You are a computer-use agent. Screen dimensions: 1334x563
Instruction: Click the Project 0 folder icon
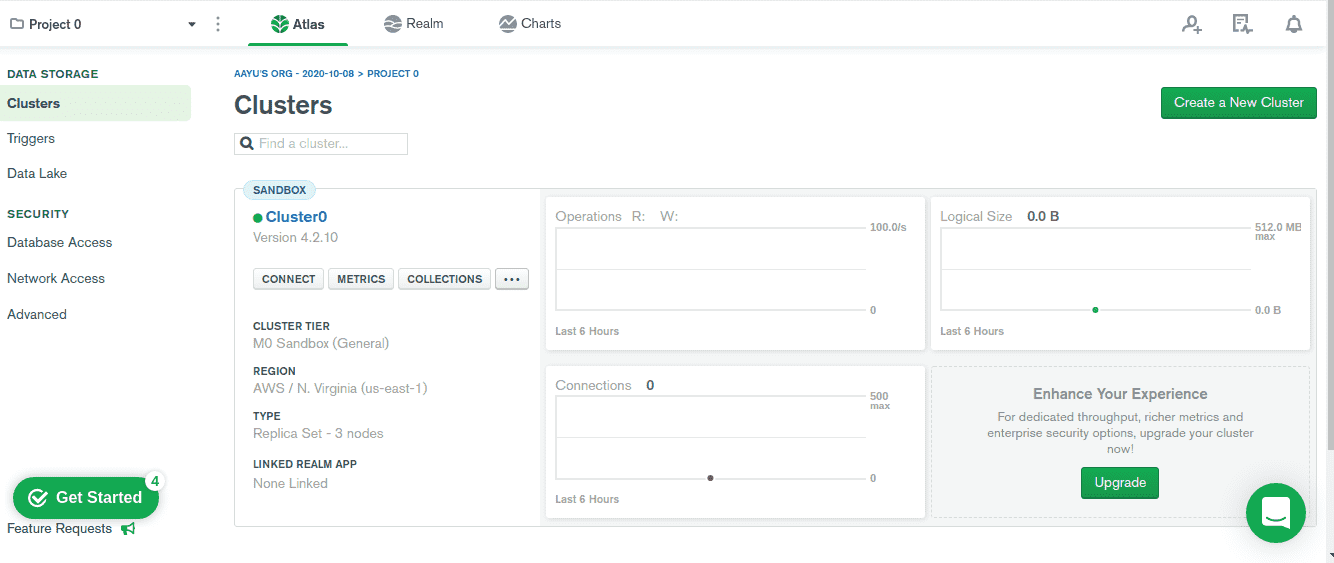coord(16,24)
